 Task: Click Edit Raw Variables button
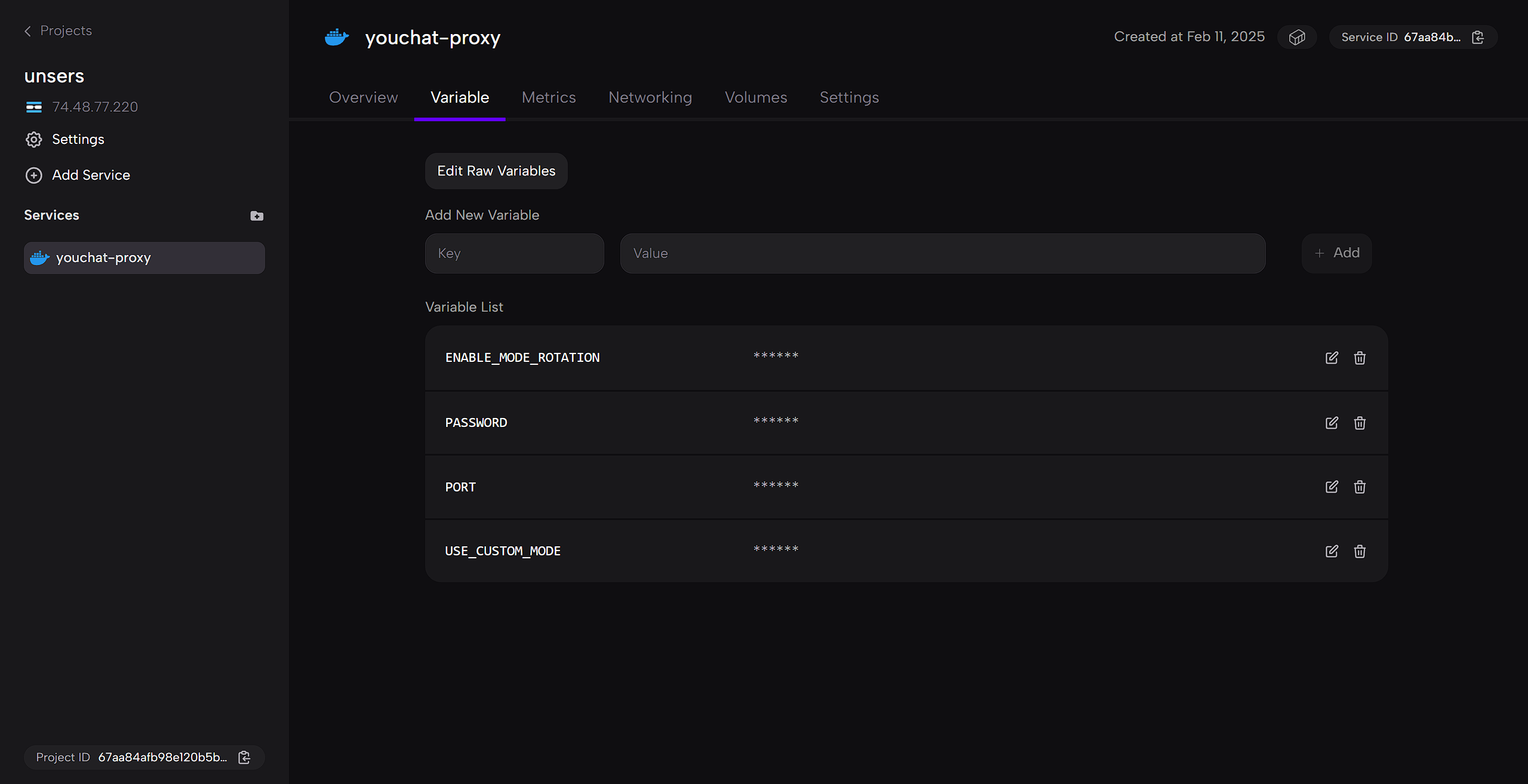coord(496,171)
